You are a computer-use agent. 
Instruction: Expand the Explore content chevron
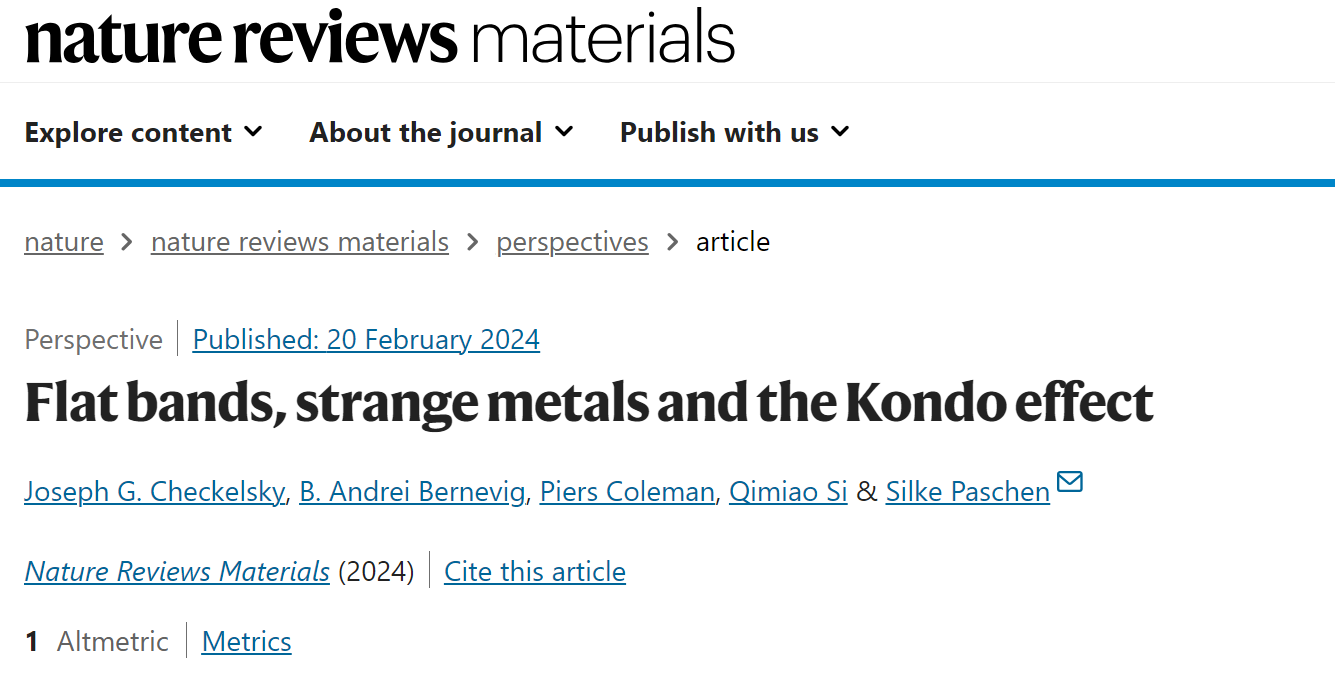253,131
